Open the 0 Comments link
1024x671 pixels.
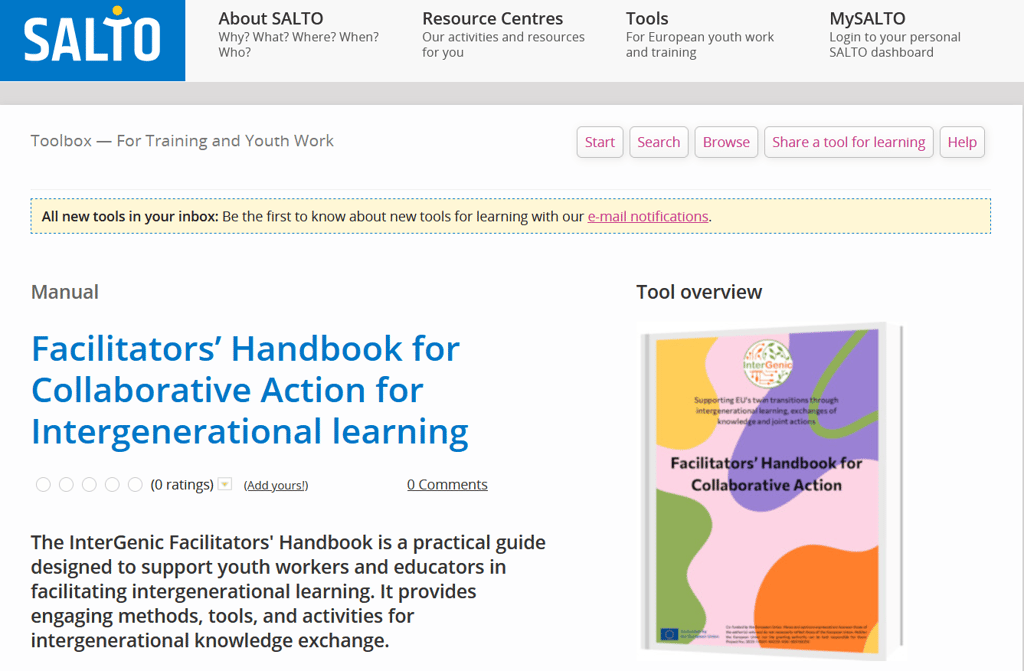point(447,484)
